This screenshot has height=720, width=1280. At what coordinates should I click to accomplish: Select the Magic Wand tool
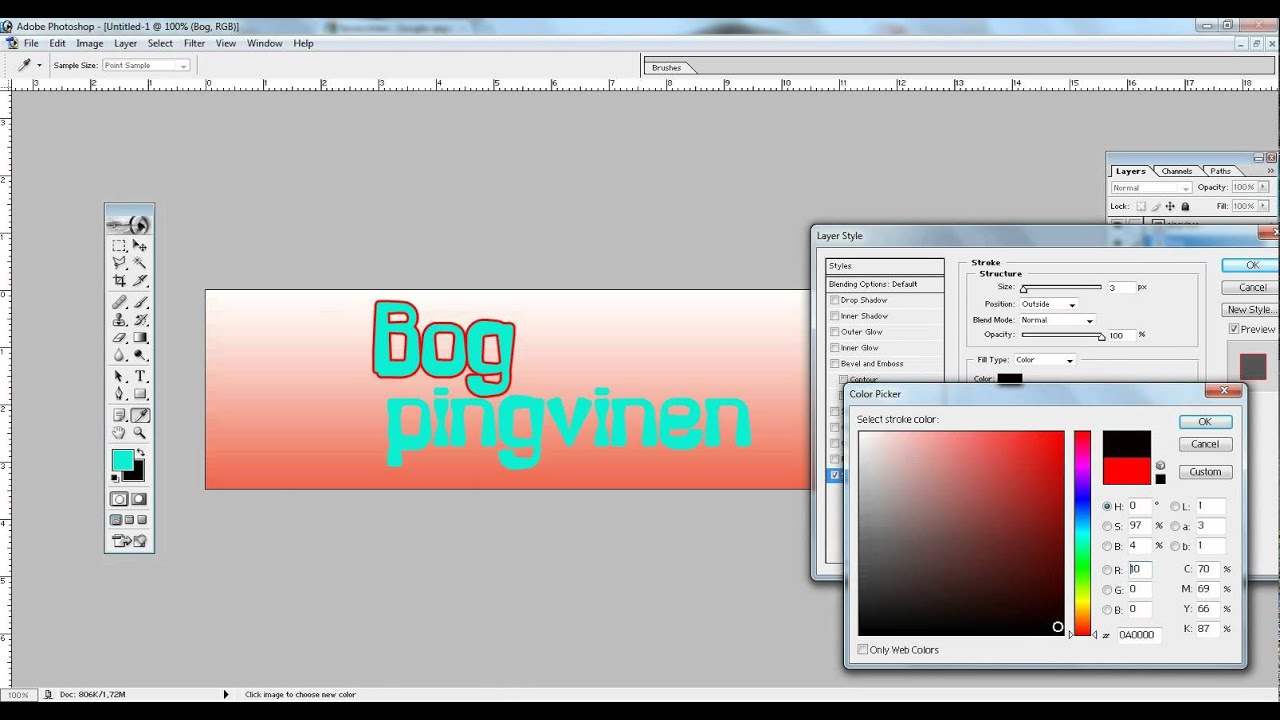[140, 262]
